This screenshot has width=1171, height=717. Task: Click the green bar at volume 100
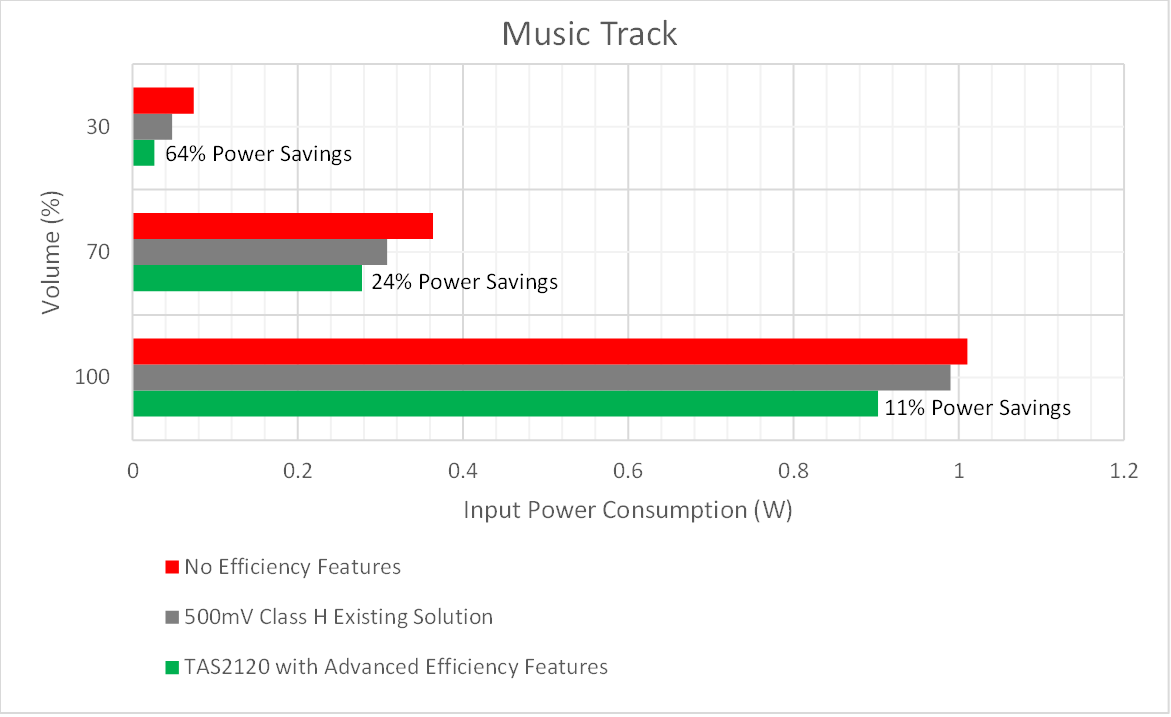505,403
